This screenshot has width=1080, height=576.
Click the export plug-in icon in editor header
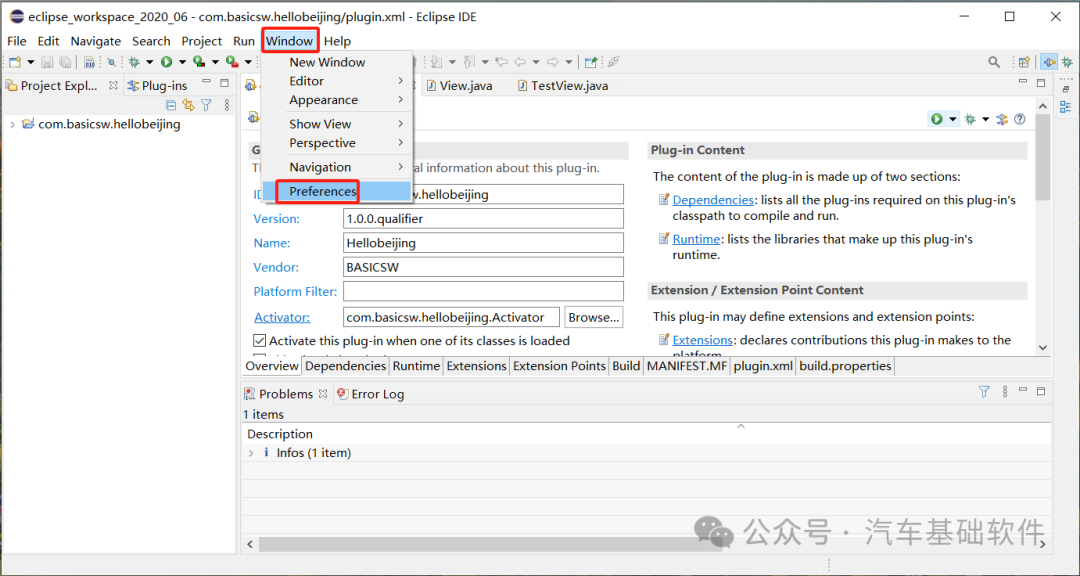(x=1002, y=119)
